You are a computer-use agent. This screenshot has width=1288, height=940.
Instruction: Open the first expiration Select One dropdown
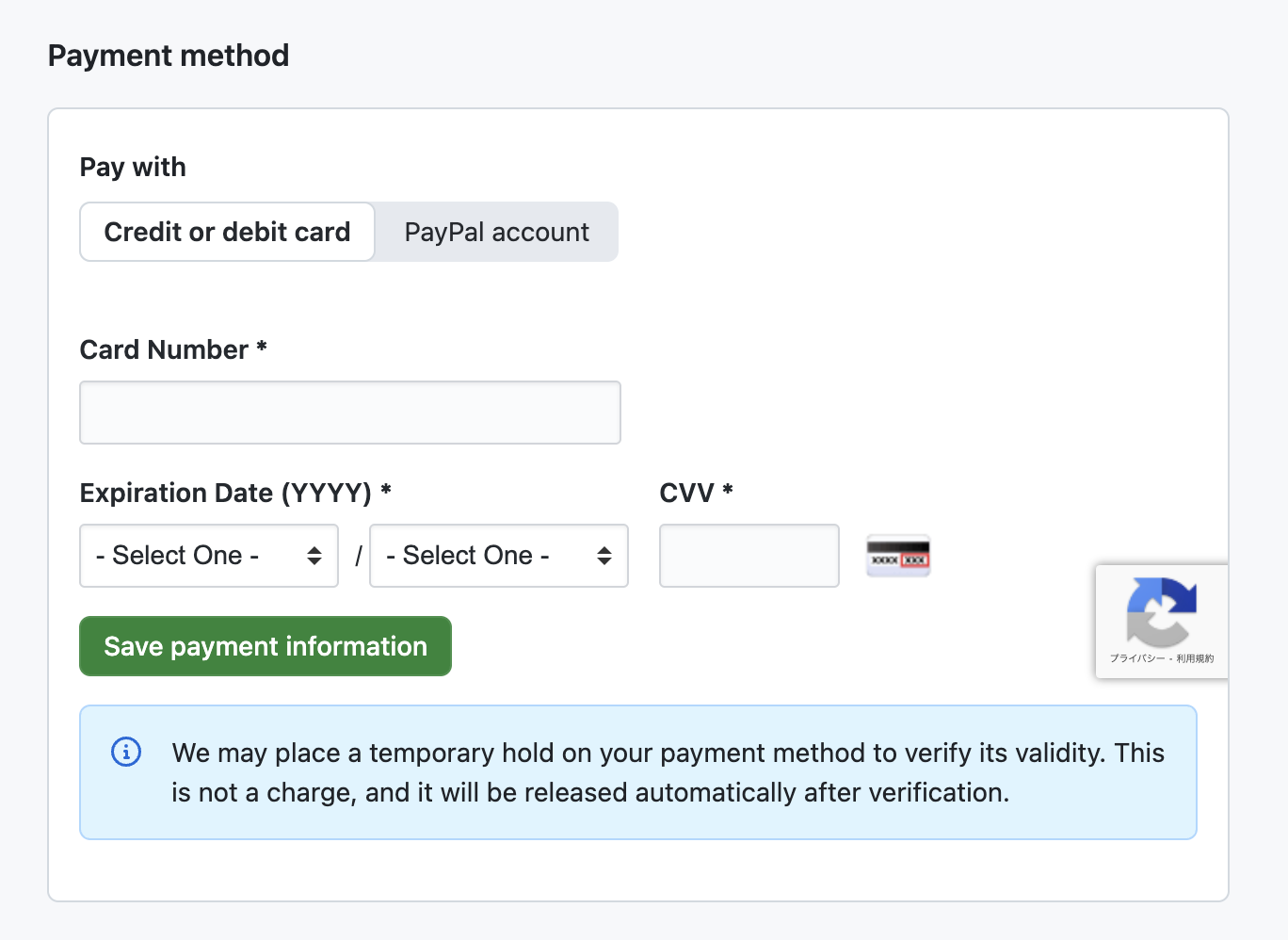209,556
